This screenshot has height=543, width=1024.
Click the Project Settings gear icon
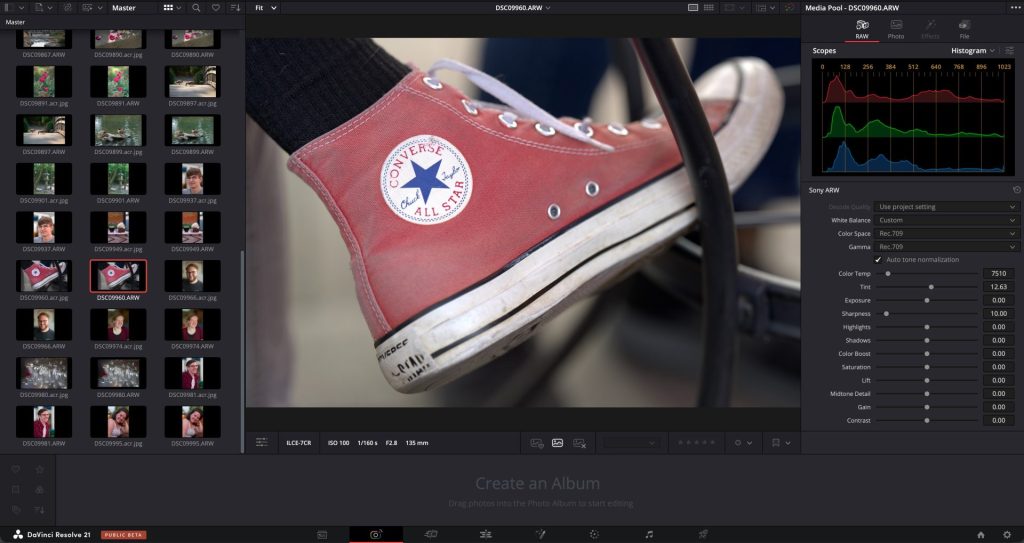click(1006, 534)
